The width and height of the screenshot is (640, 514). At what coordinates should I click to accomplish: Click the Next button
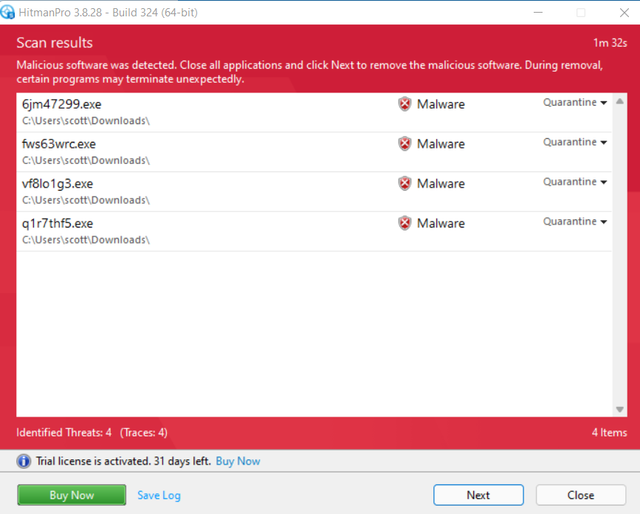click(x=478, y=495)
